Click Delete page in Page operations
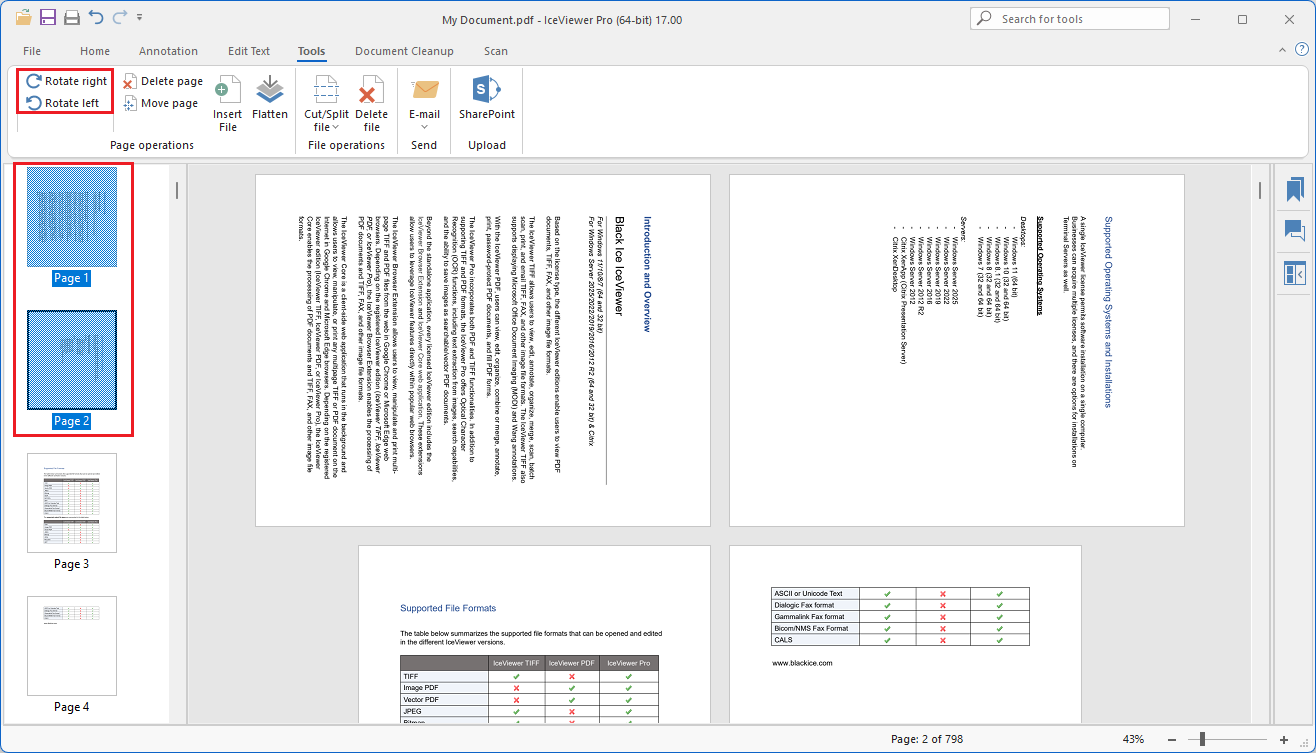Viewport: 1316px width, 753px height. pyautogui.click(x=163, y=81)
